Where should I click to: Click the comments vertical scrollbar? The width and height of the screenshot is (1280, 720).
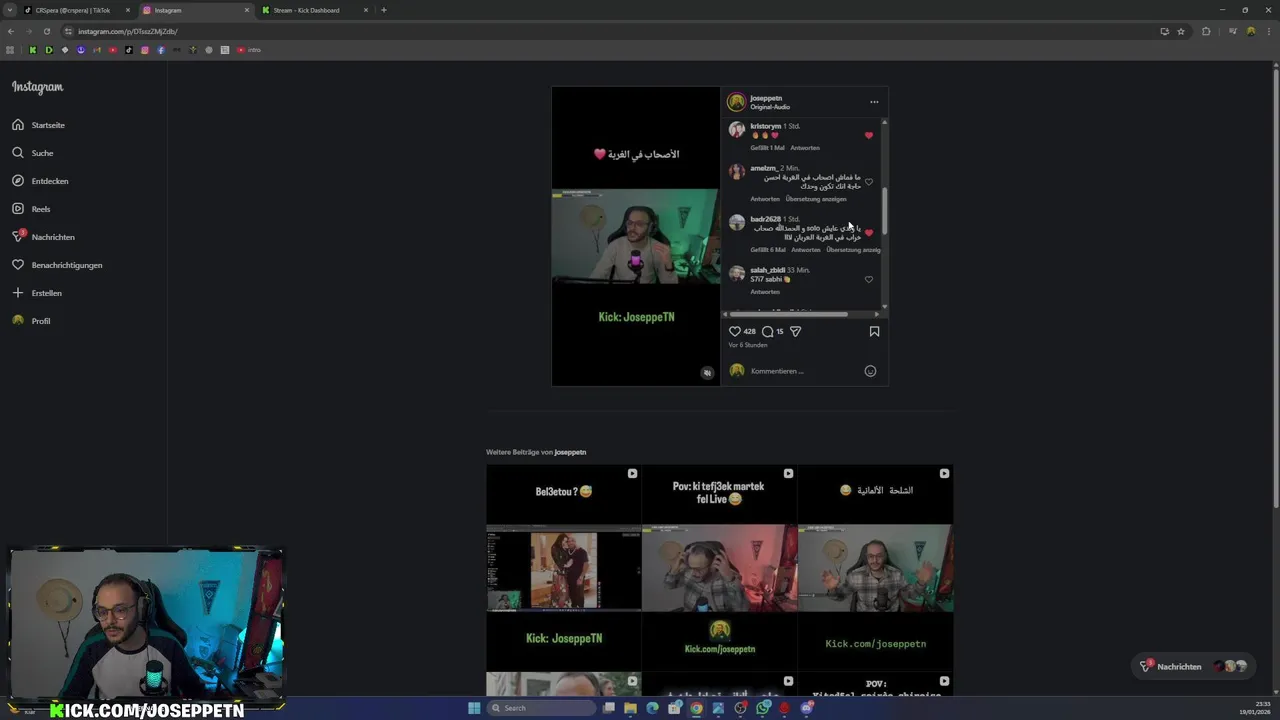[884, 212]
